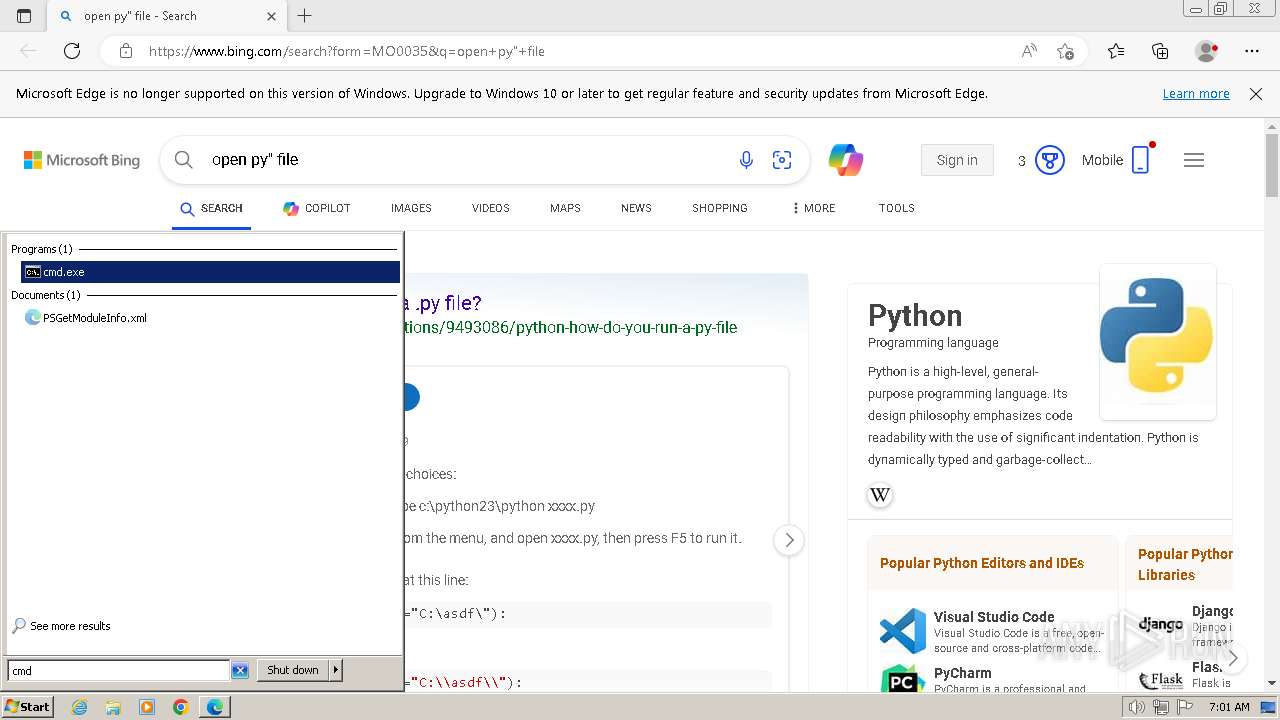Click the taskbar clock 7:01 AM

1229,707
